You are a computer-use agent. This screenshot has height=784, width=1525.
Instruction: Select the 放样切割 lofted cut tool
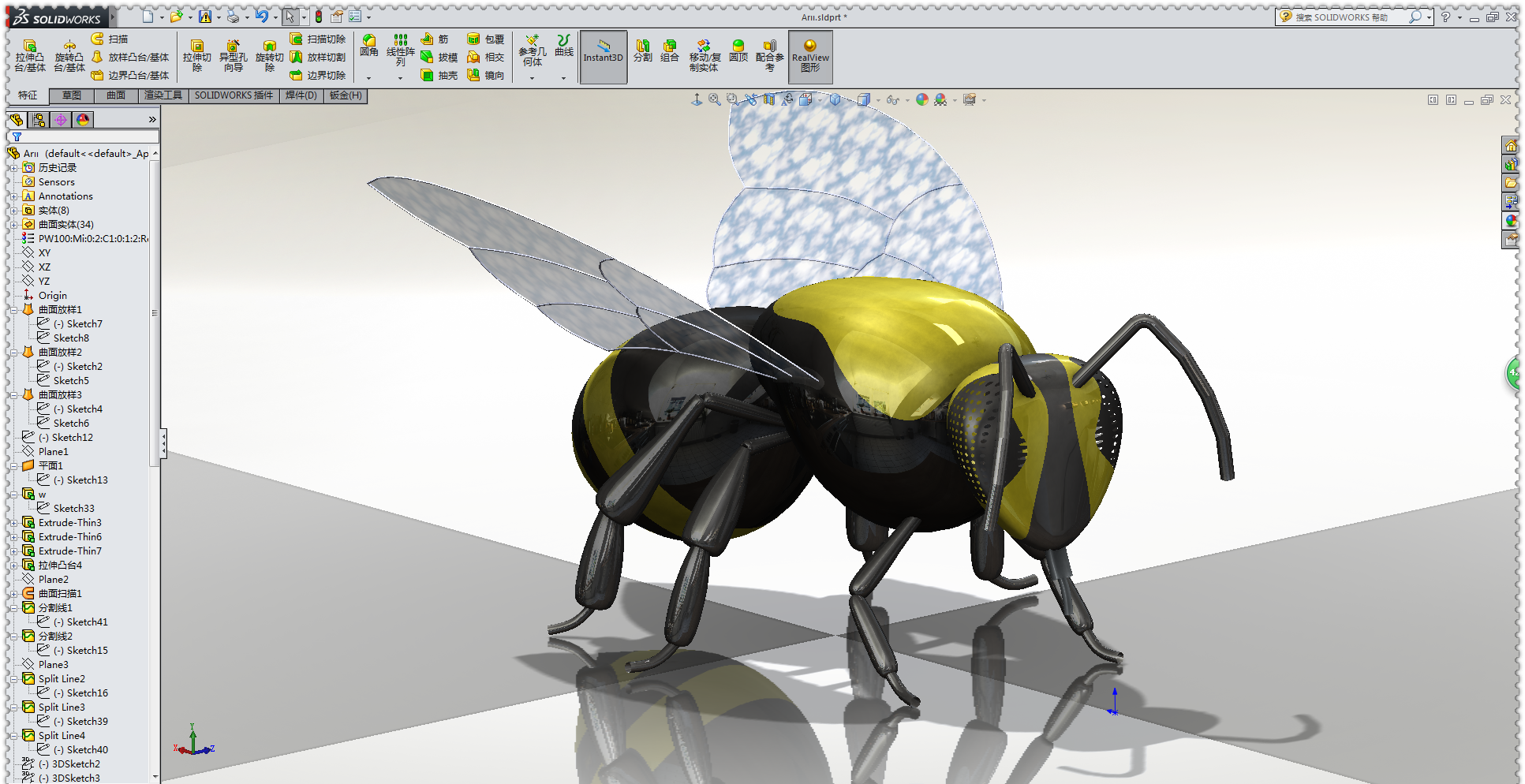[318, 57]
